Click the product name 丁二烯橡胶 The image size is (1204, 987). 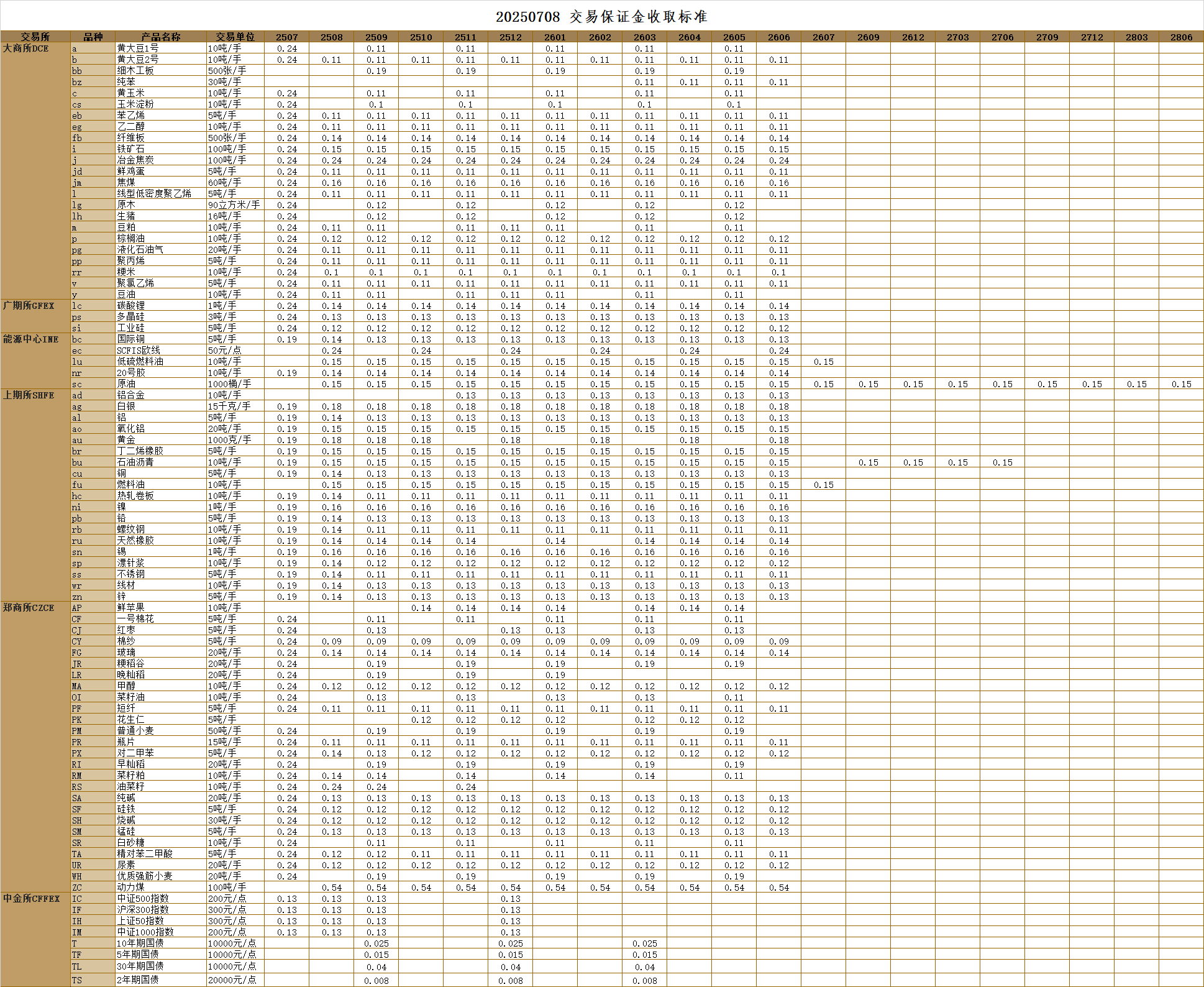(140, 451)
